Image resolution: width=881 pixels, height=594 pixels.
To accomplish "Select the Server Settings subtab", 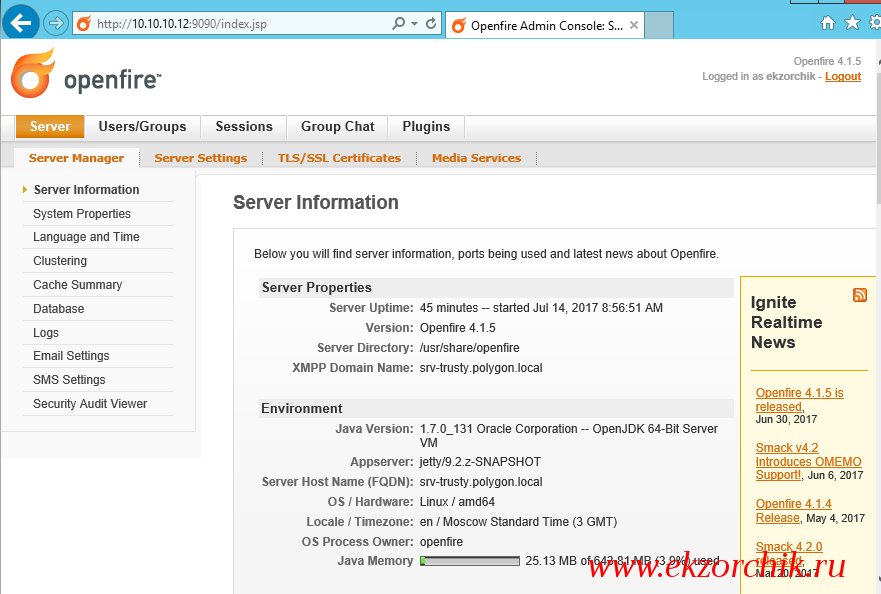I will click(x=201, y=158).
